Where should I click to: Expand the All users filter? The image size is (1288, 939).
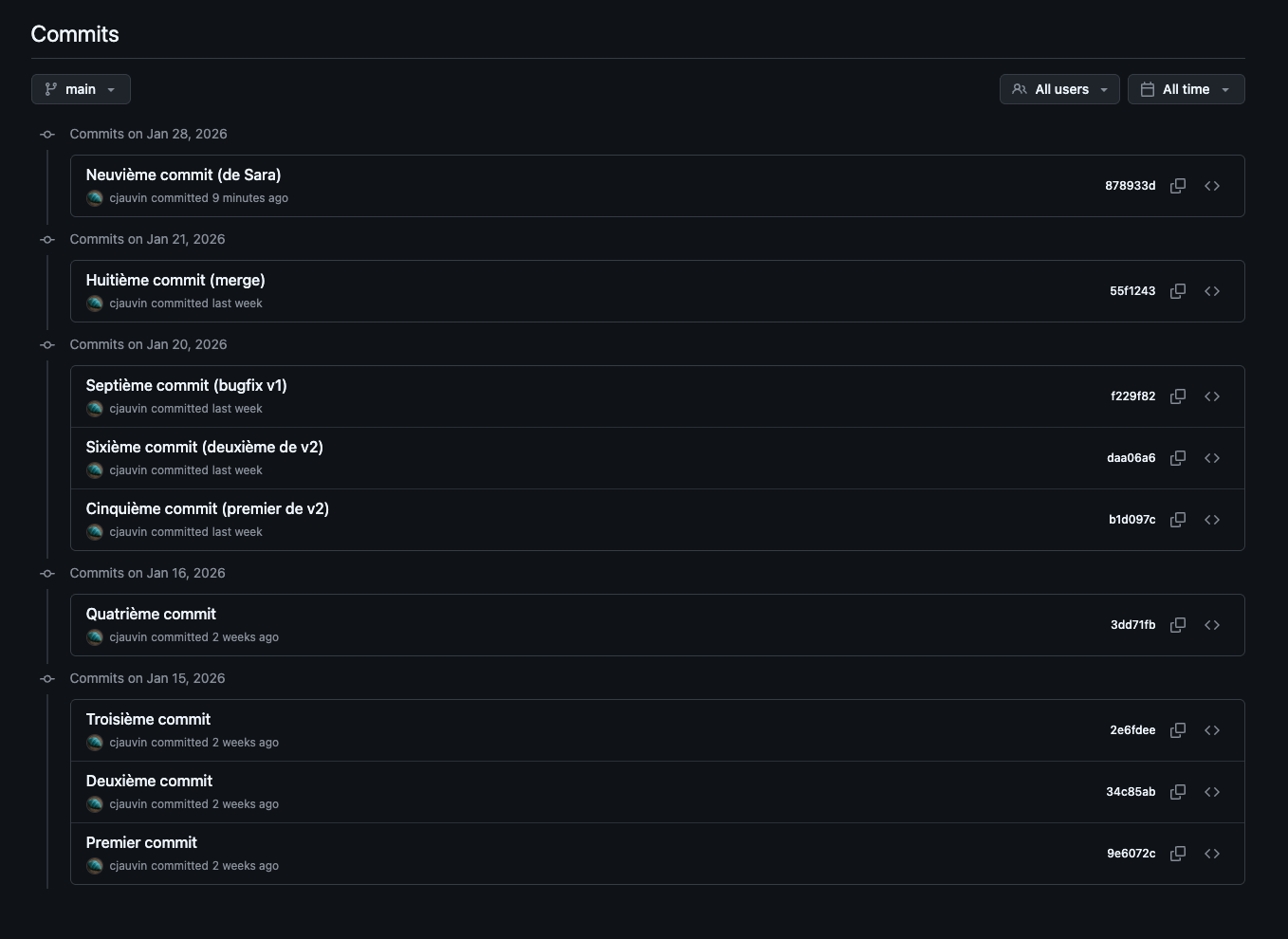click(x=1059, y=89)
